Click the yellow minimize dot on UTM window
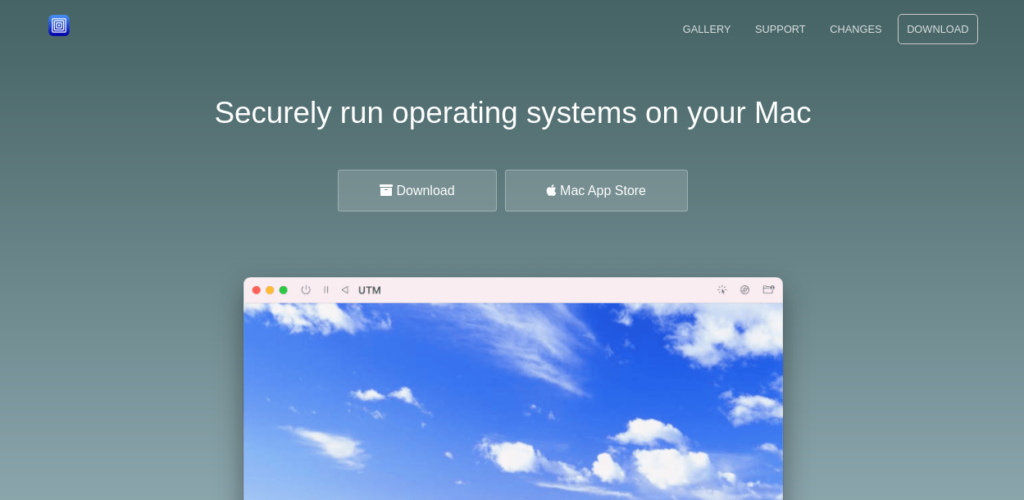The height and width of the screenshot is (500, 1024). tap(270, 290)
